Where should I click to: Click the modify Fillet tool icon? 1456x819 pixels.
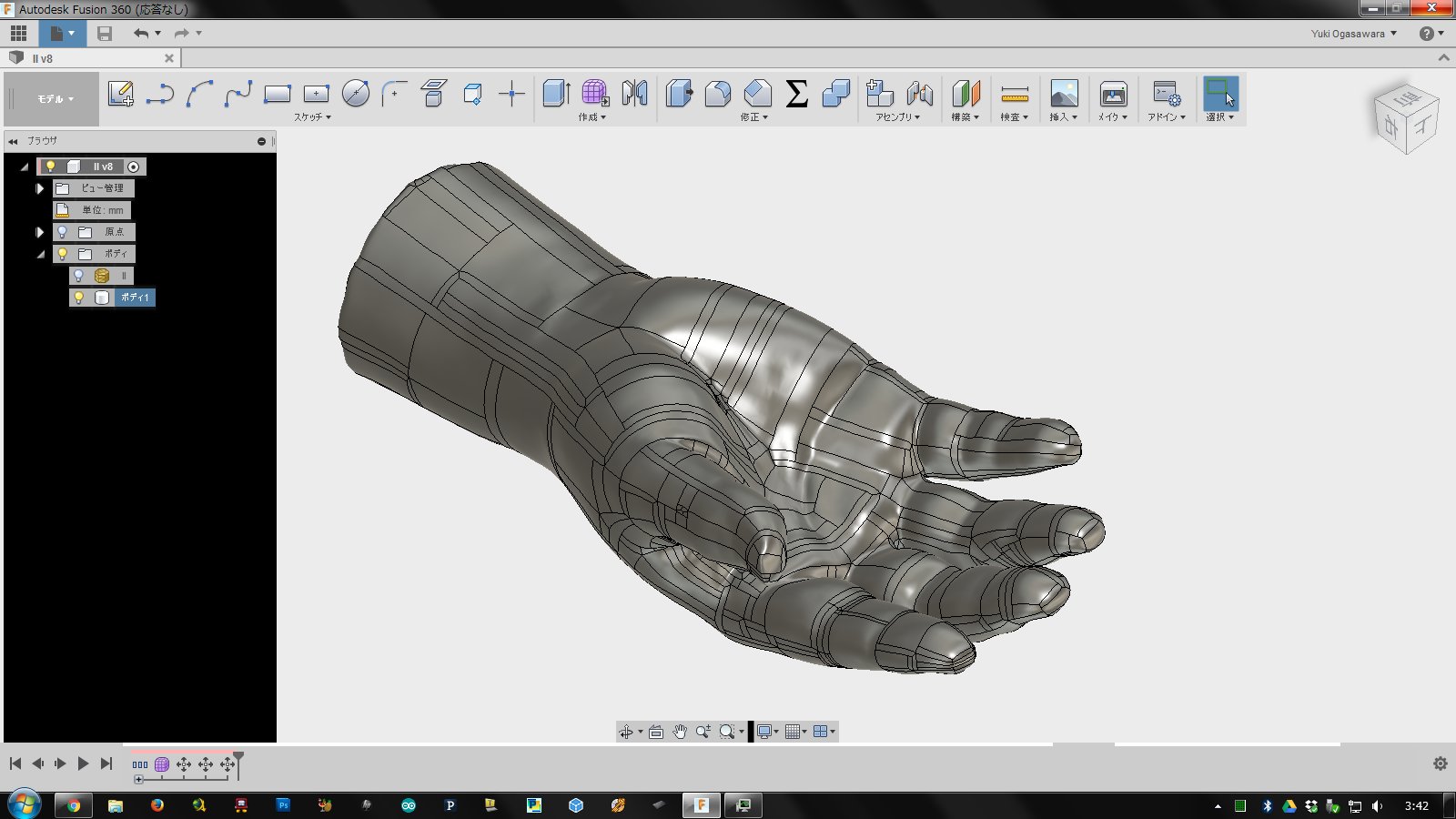(718, 93)
